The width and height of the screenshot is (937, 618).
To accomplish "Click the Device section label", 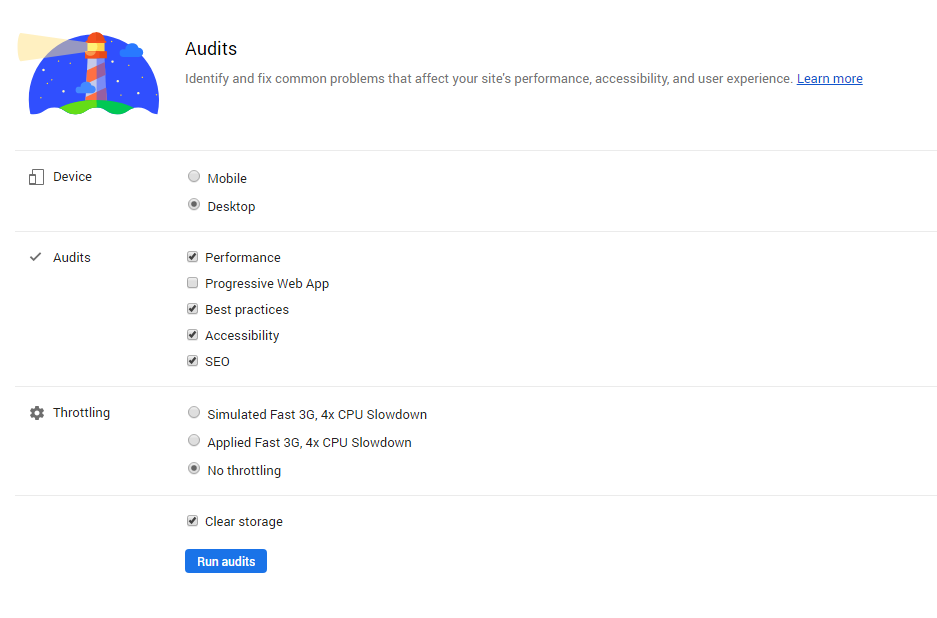I will (x=72, y=177).
